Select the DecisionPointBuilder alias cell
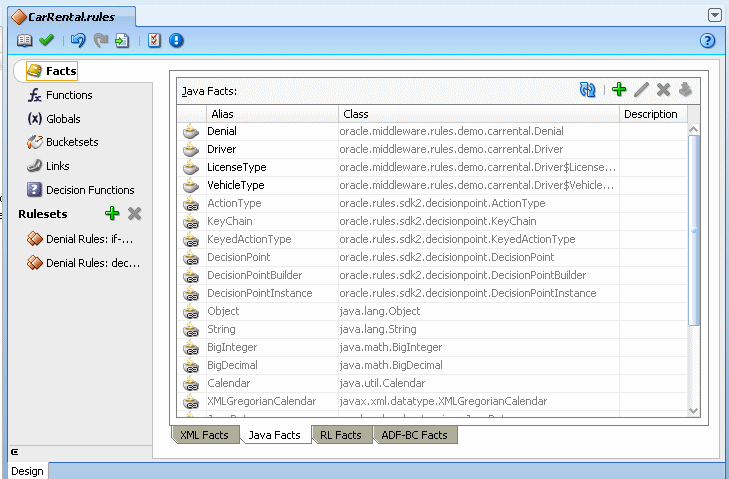The width and height of the screenshot is (729, 479). tap(272, 275)
